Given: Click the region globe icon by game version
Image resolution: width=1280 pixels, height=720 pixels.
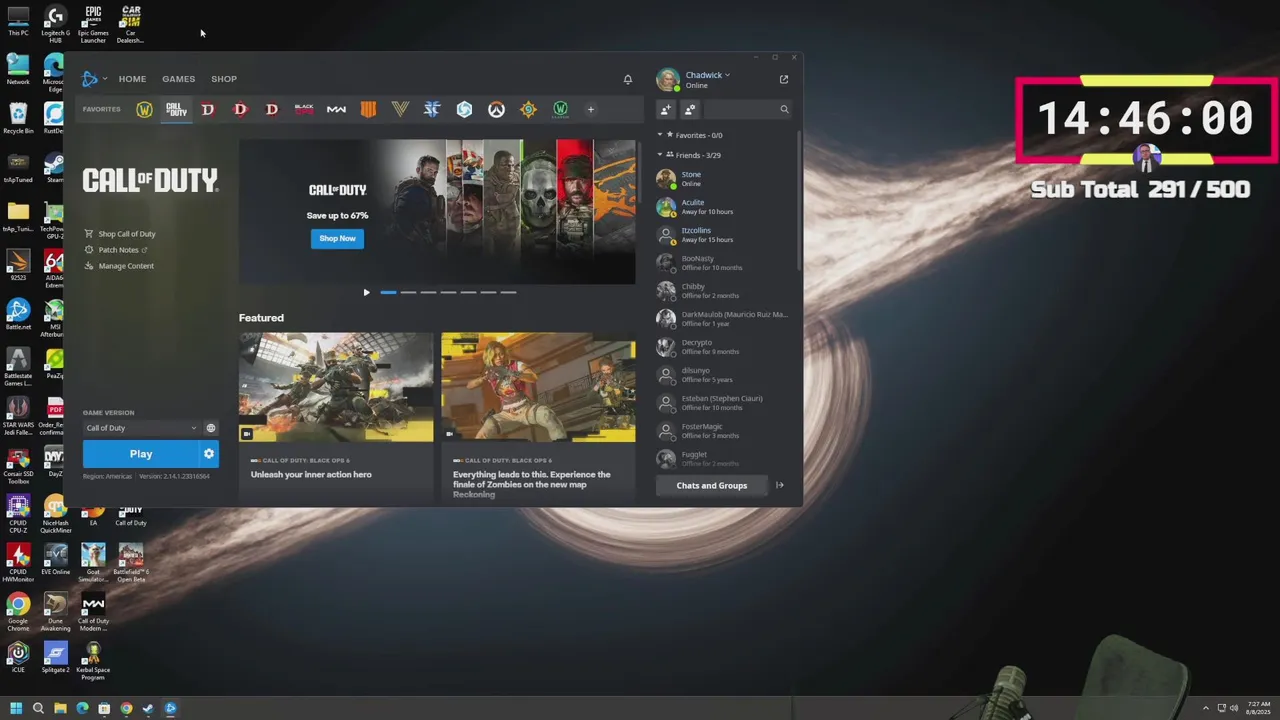Looking at the screenshot, I should coord(211,428).
